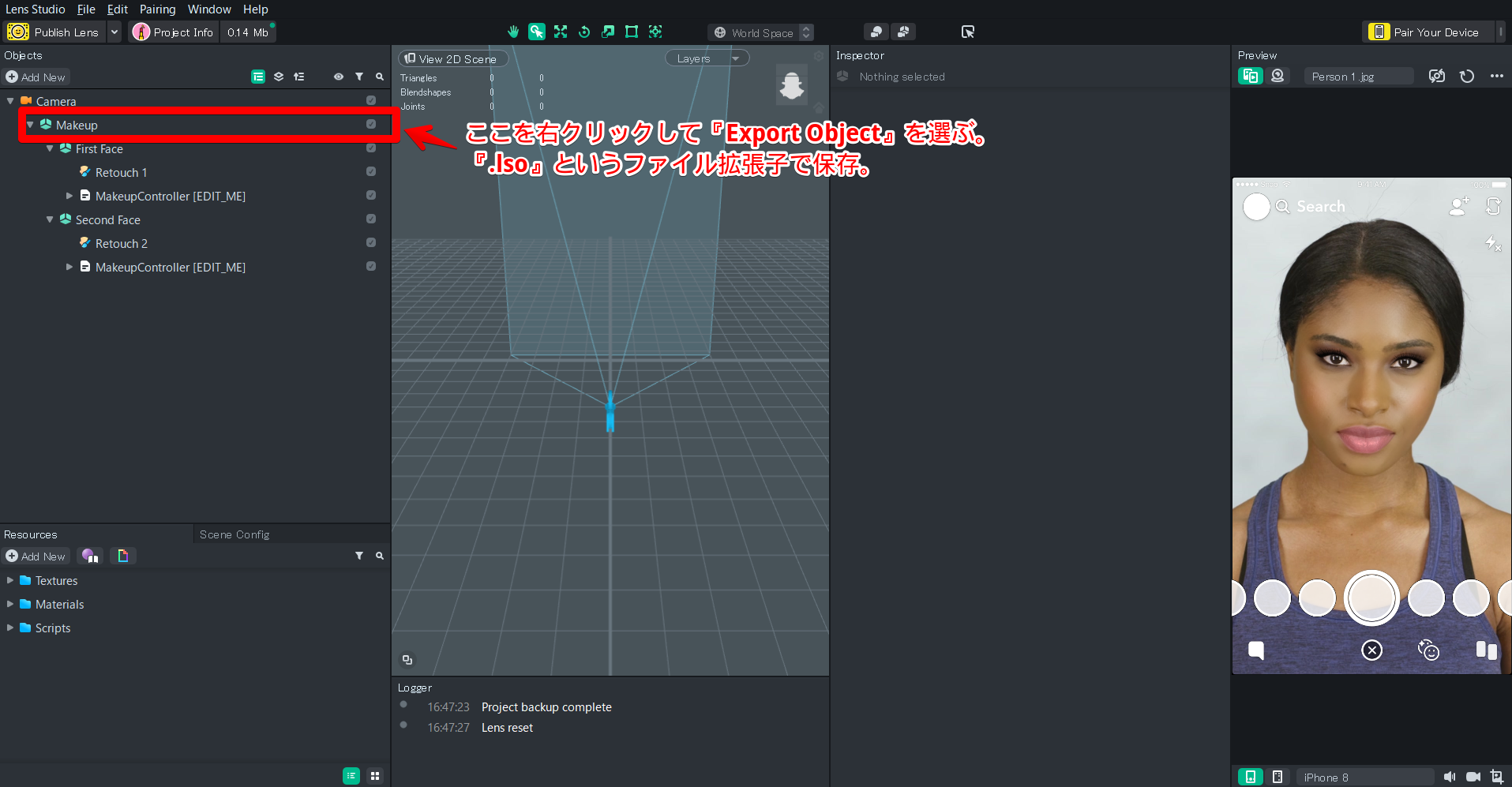Choose the Rect transform tool
Image resolution: width=1512 pixels, height=787 pixels.
pos(632,32)
